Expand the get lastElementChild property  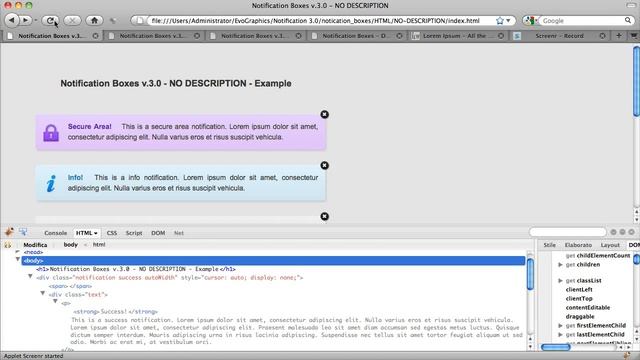pos(560,334)
